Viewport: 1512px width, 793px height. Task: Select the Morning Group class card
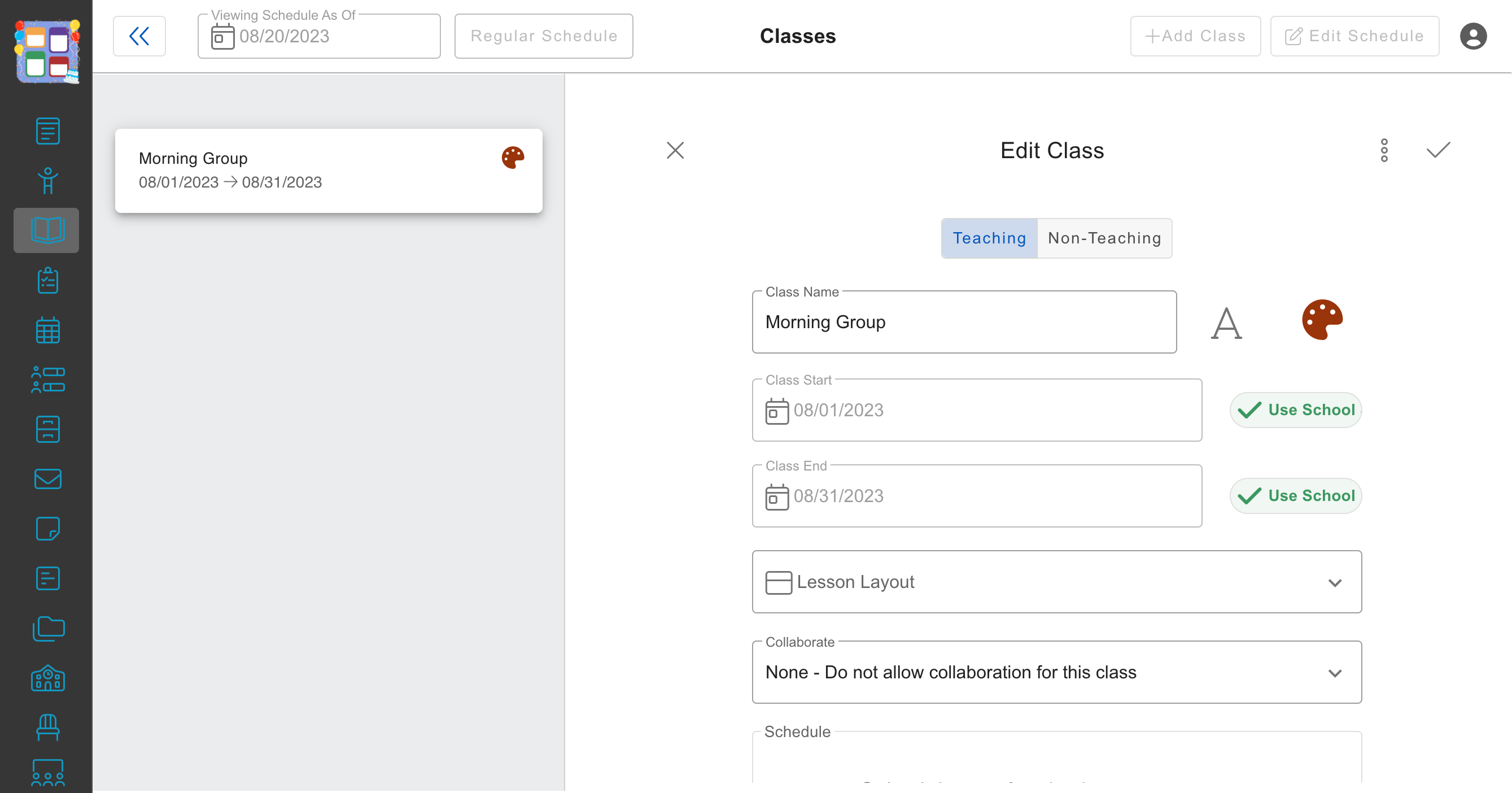coord(329,171)
